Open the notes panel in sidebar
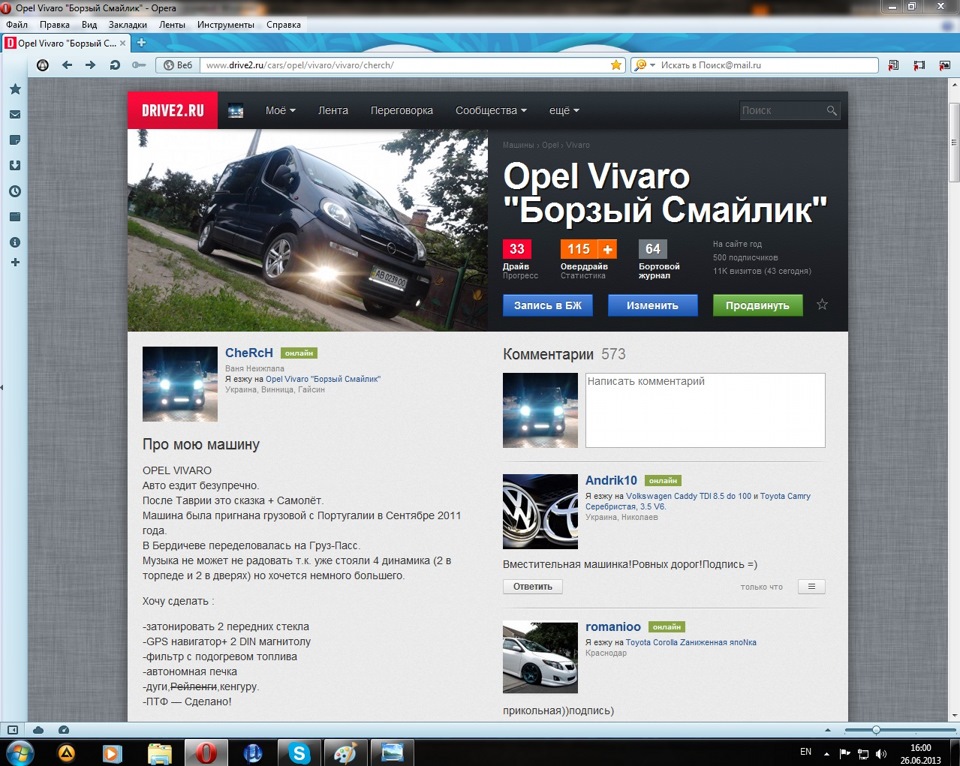 pyautogui.click(x=15, y=140)
